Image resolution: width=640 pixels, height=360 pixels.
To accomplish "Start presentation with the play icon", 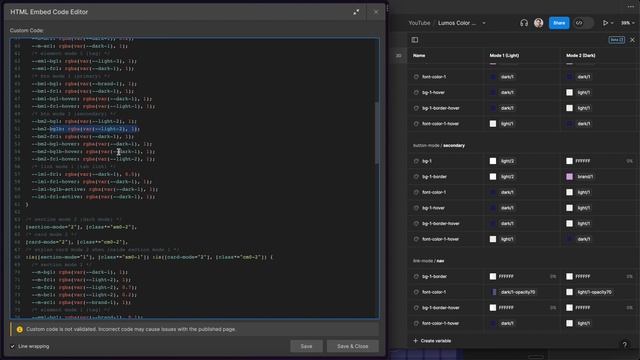I will 605,23.
